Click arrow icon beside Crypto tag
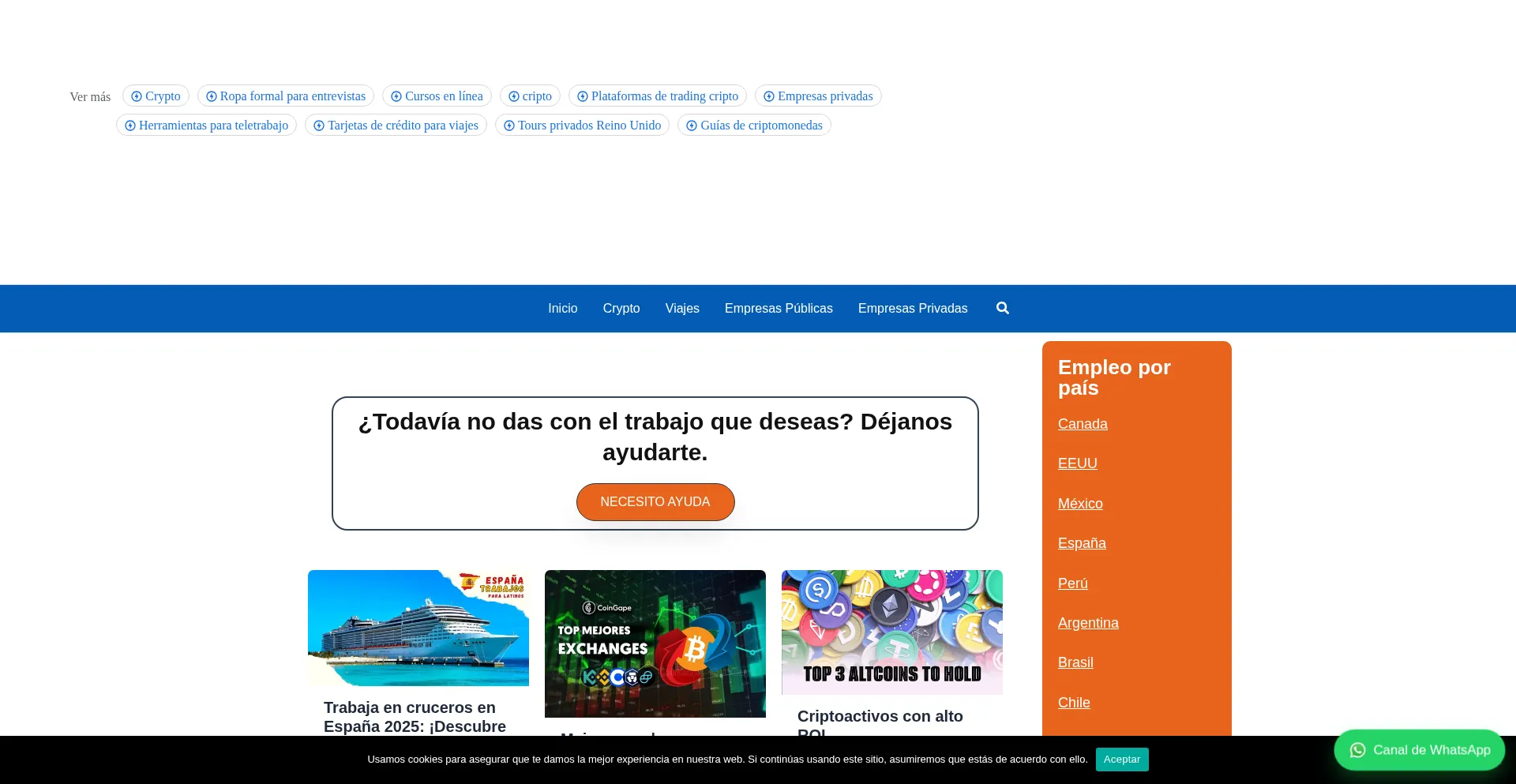This screenshot has width=1516, height=784. tap(137, 96)
